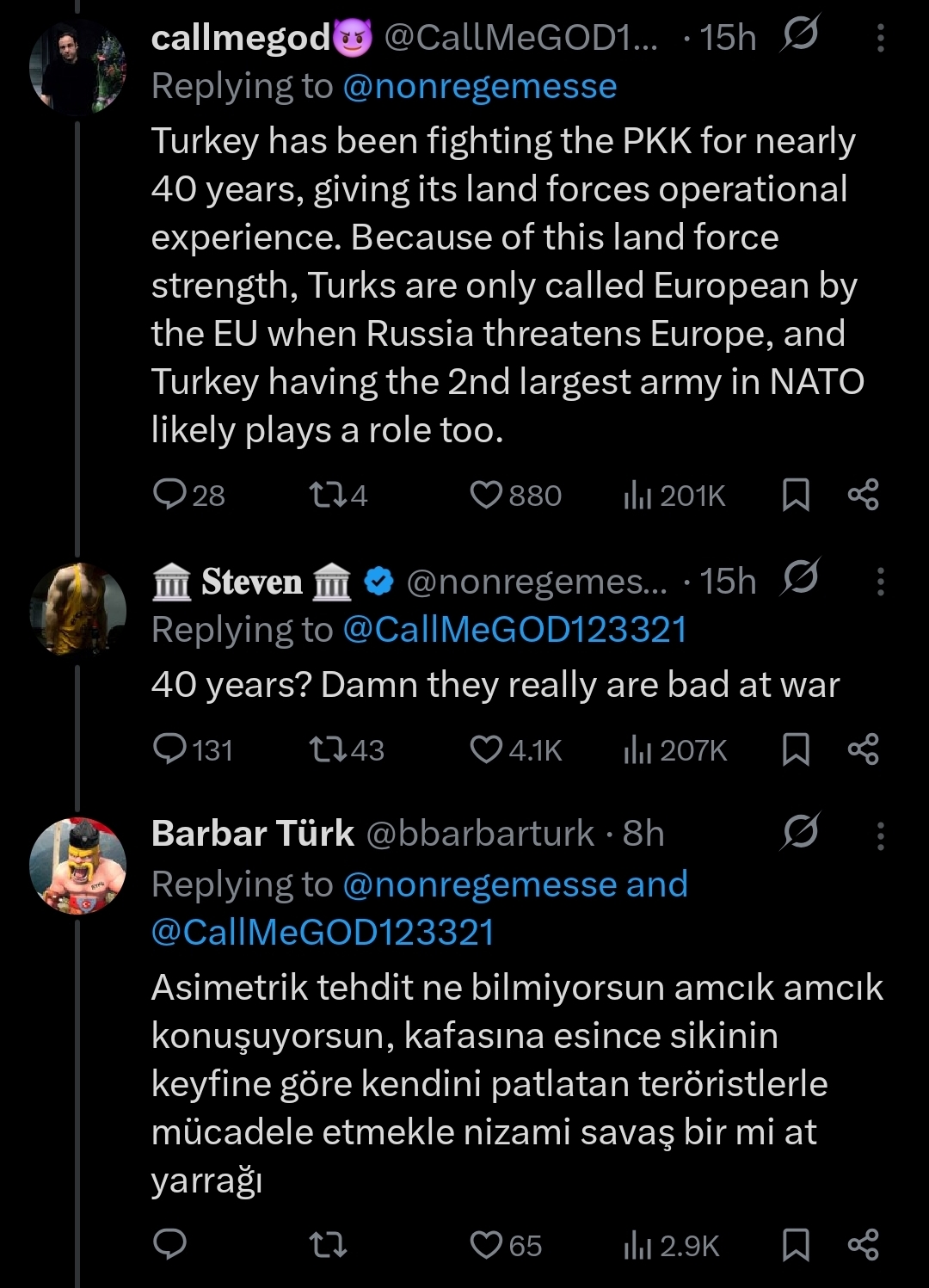929x1288 pixels.
Task: Share callmegod's tweet
Action: [863, 495]
